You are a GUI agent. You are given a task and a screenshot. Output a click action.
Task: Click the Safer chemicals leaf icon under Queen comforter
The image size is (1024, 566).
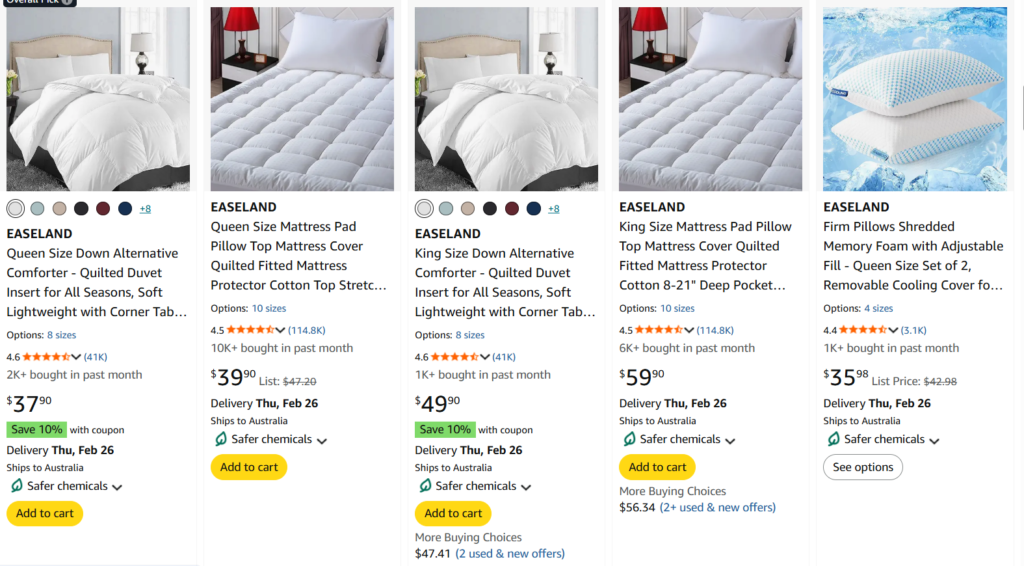pyautogui.click(x=17, y=486)
